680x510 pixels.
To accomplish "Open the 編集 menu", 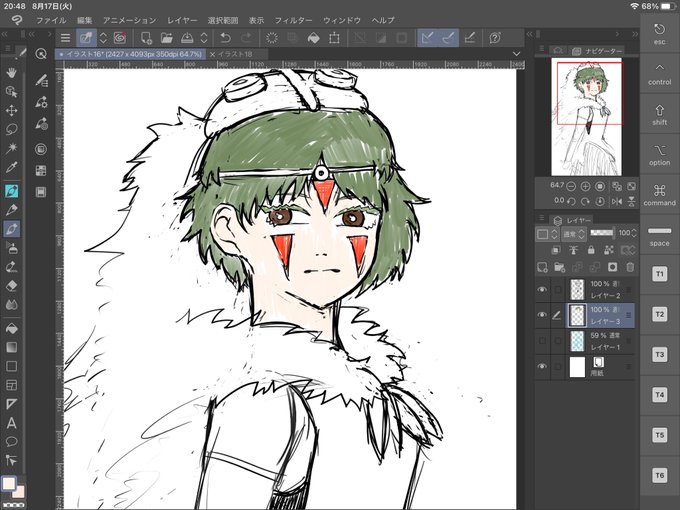I will [85, 20].
